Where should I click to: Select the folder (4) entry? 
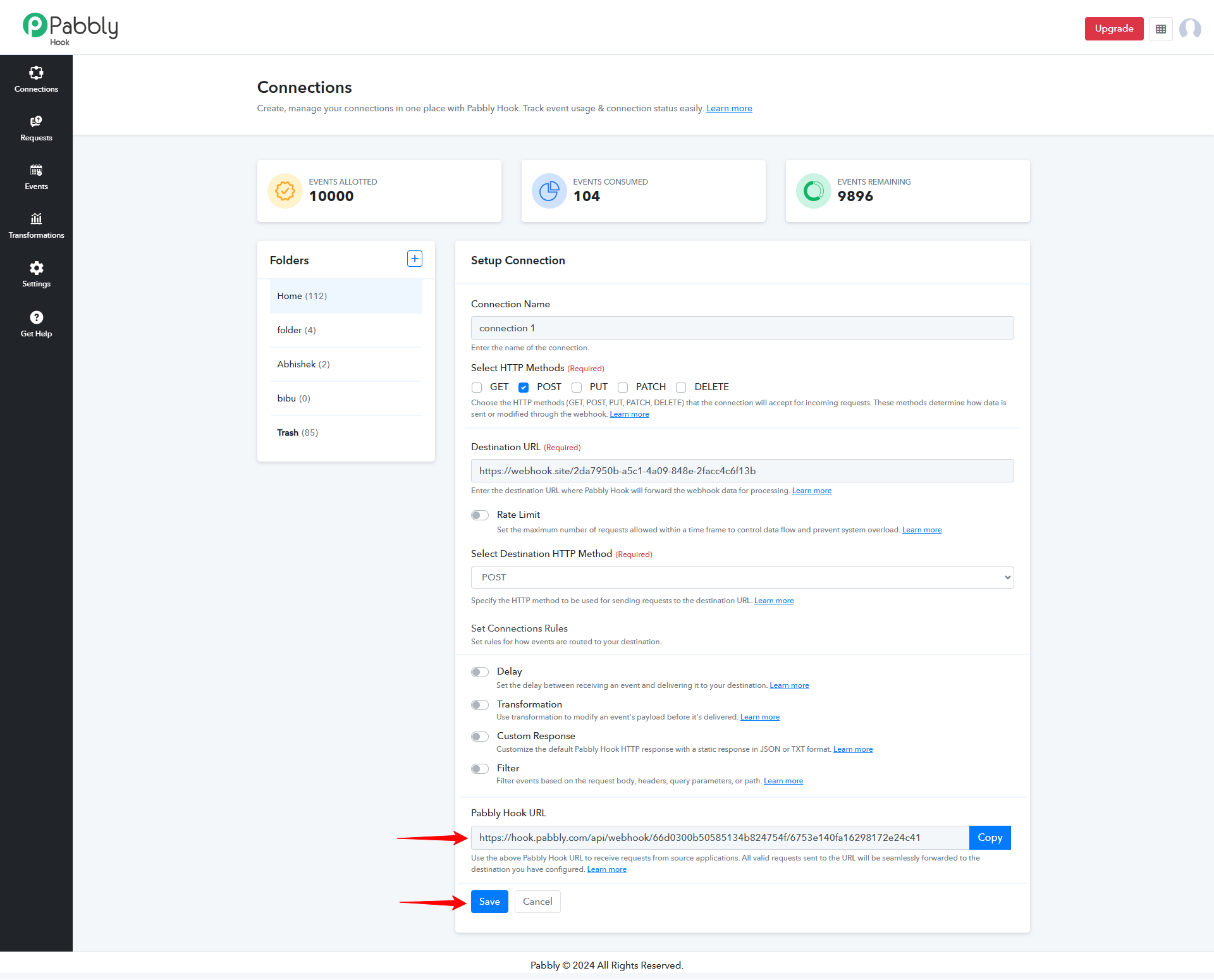click(346, 330)
